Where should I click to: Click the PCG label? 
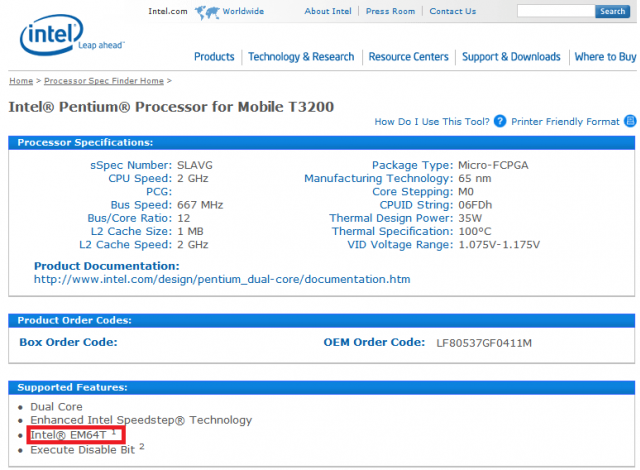click(159, 192)
